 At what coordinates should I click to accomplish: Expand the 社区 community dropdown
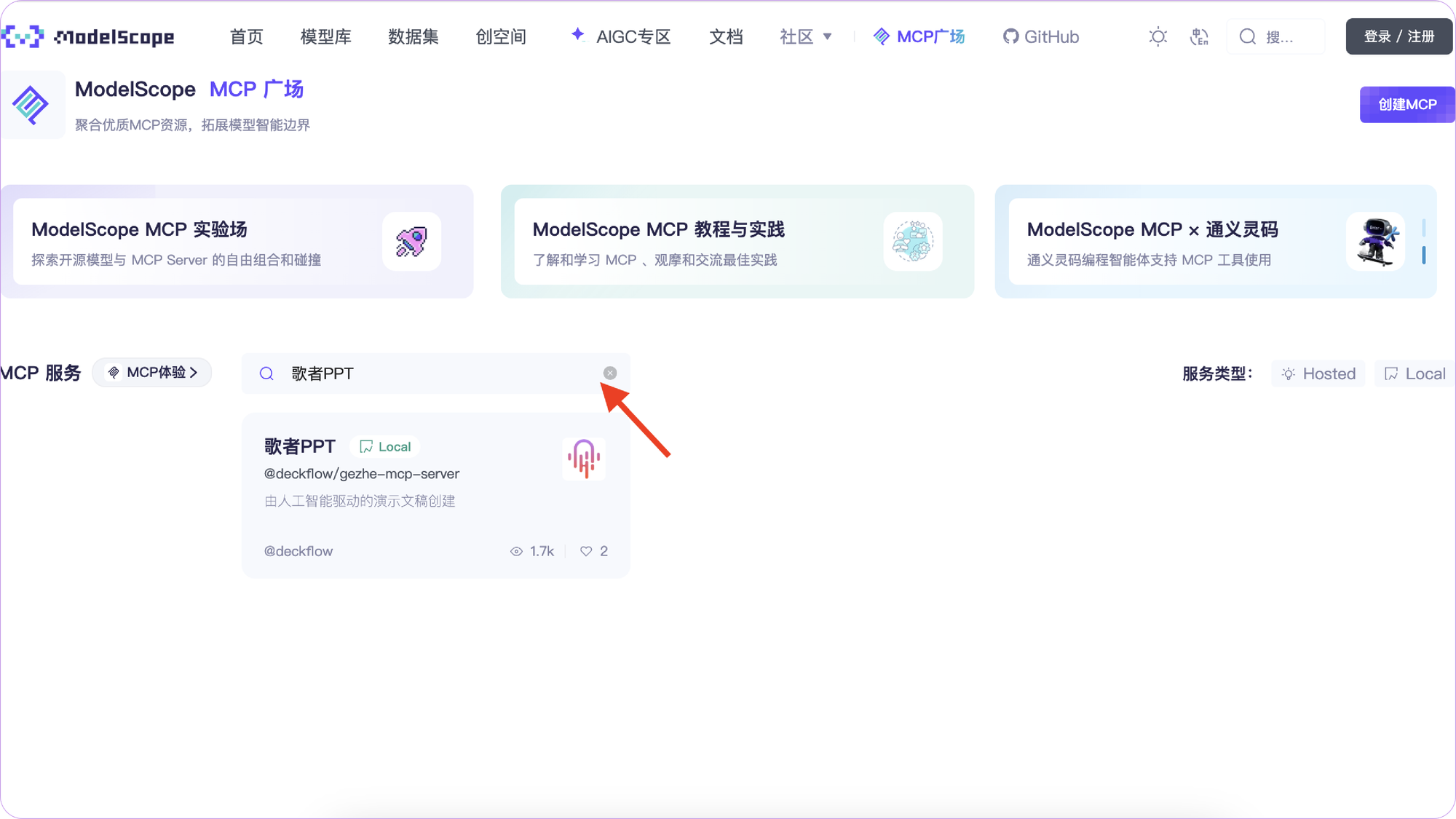pyautogui.click(x=805, y=36)
